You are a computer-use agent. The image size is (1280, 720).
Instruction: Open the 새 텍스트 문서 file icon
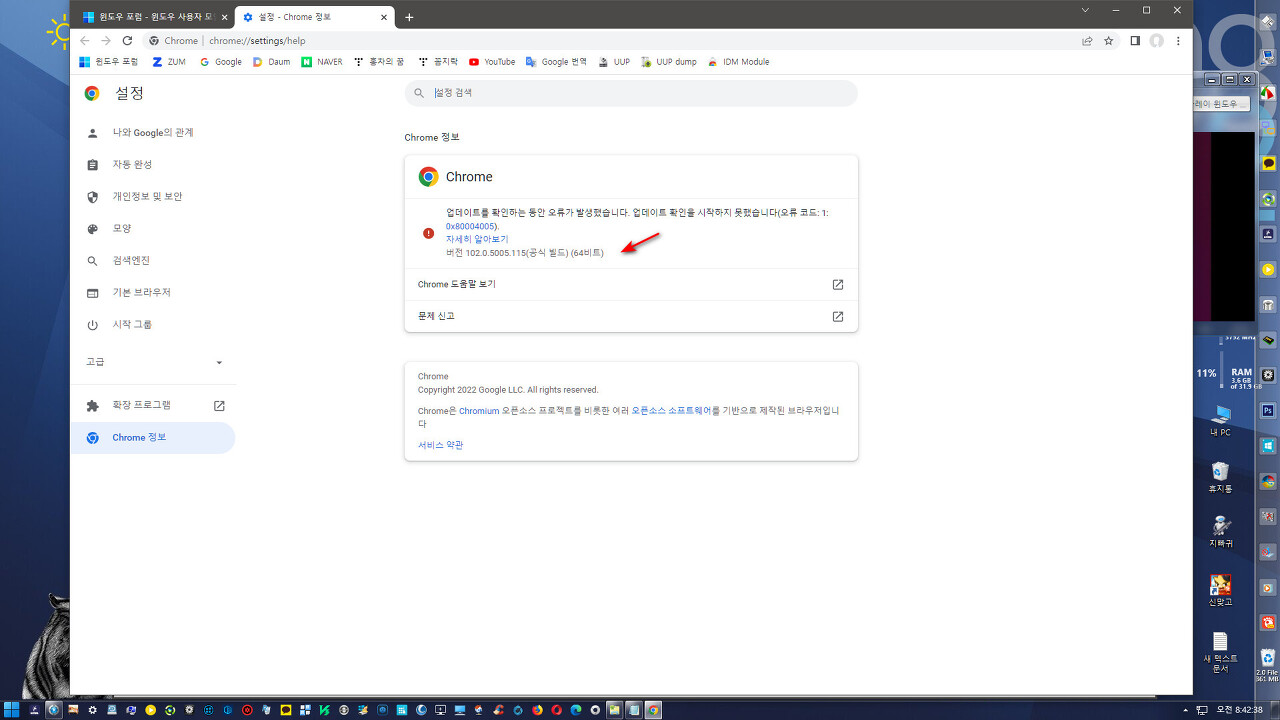(x=1220, y=652)
